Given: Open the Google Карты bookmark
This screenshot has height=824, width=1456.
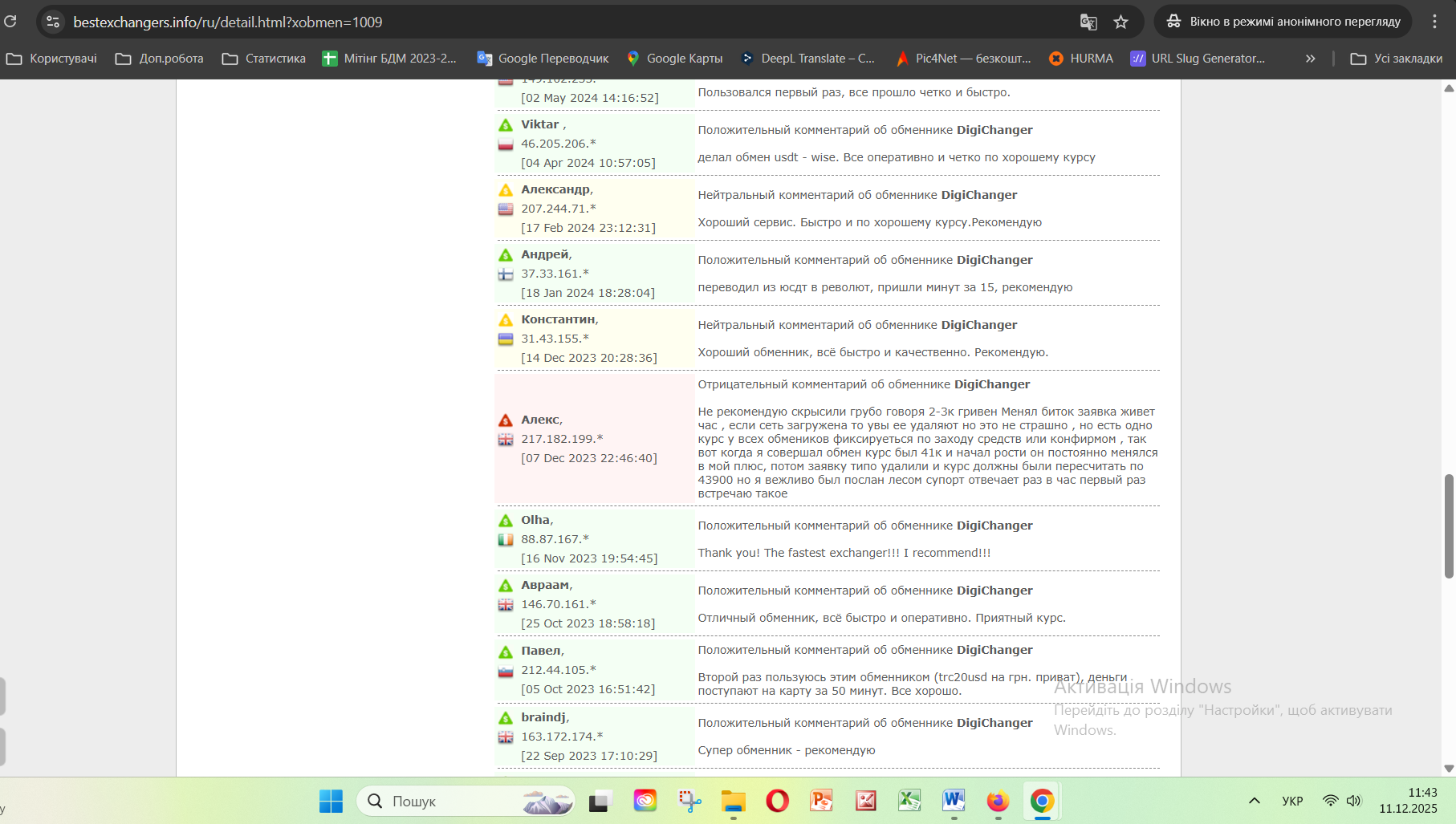Looking at the screenshot, I should [x=674, y=59].
